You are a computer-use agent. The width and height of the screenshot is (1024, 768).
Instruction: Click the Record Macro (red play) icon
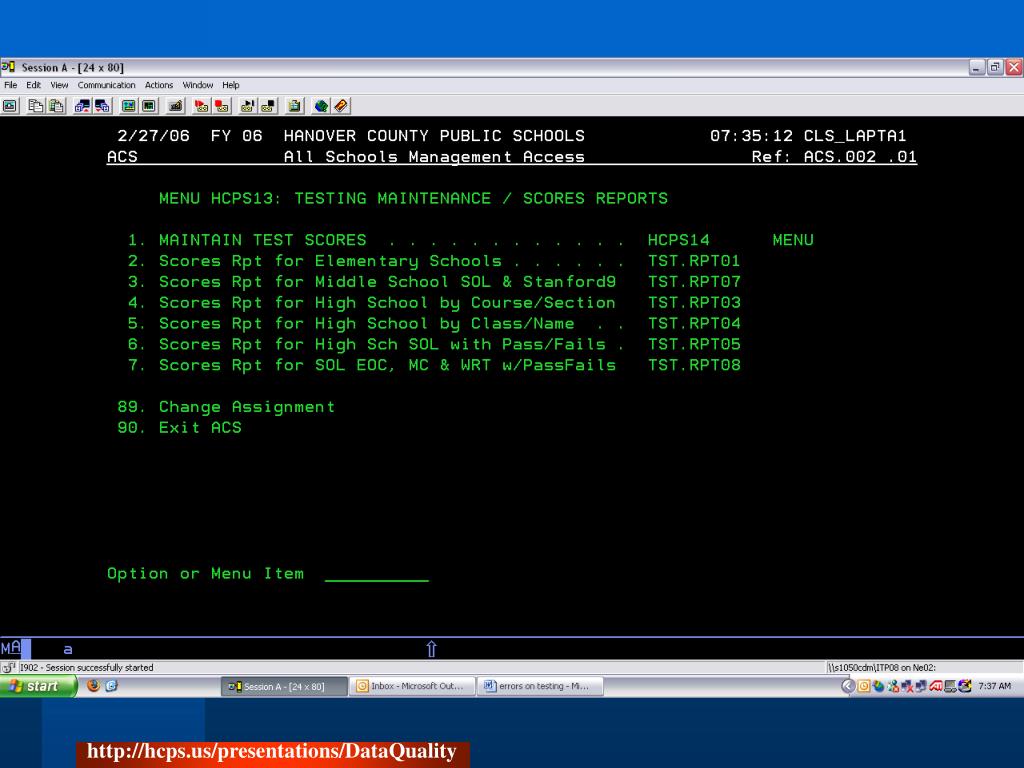click(202, 106)
